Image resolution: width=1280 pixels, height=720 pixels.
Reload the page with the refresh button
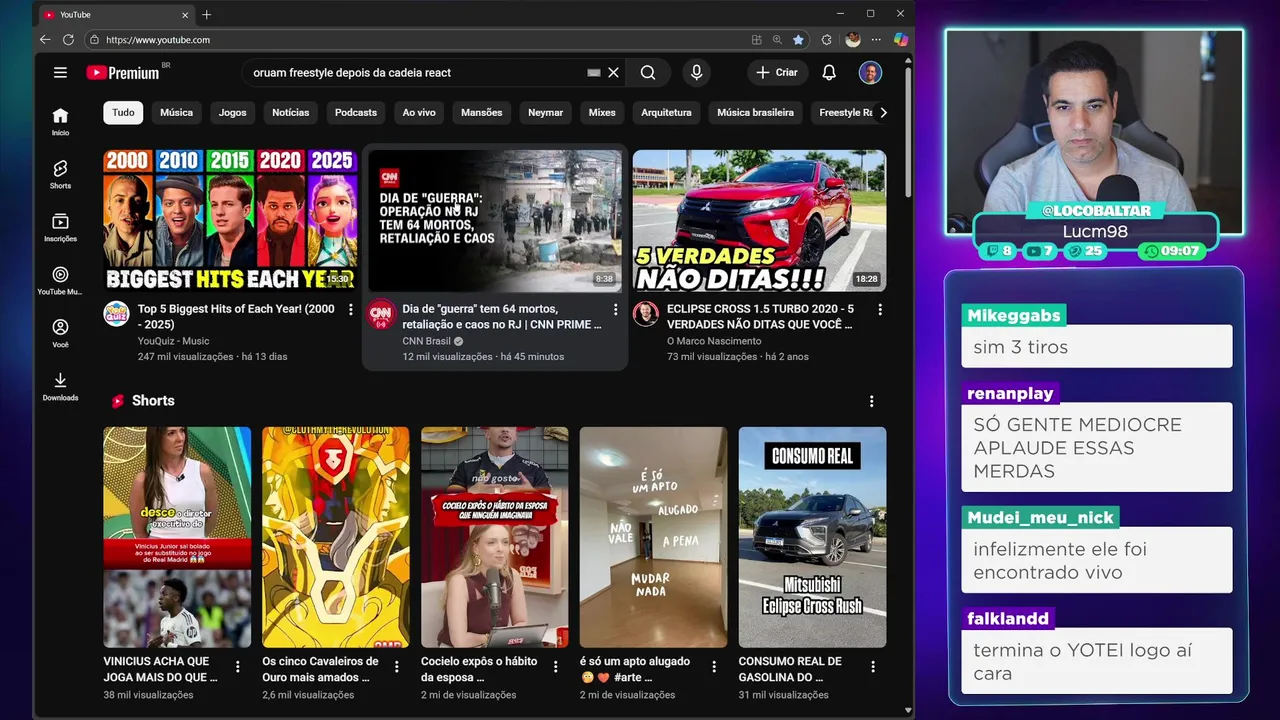(68, 40)
